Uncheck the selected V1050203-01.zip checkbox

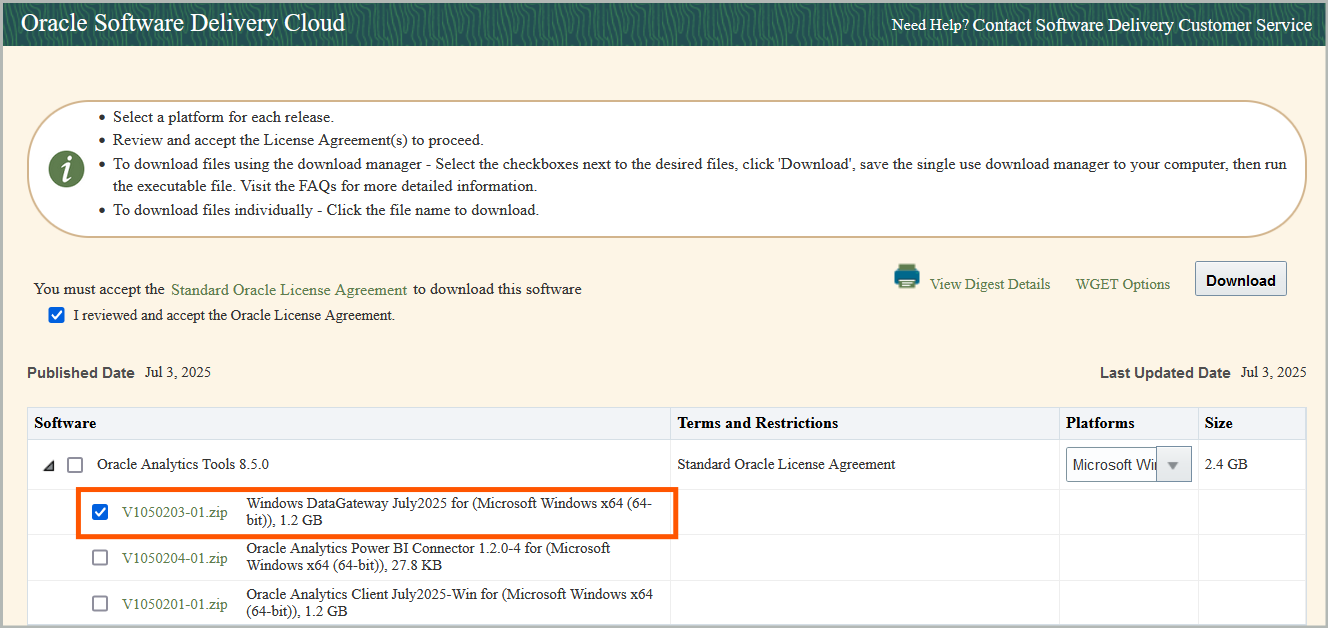click(100, 511)
